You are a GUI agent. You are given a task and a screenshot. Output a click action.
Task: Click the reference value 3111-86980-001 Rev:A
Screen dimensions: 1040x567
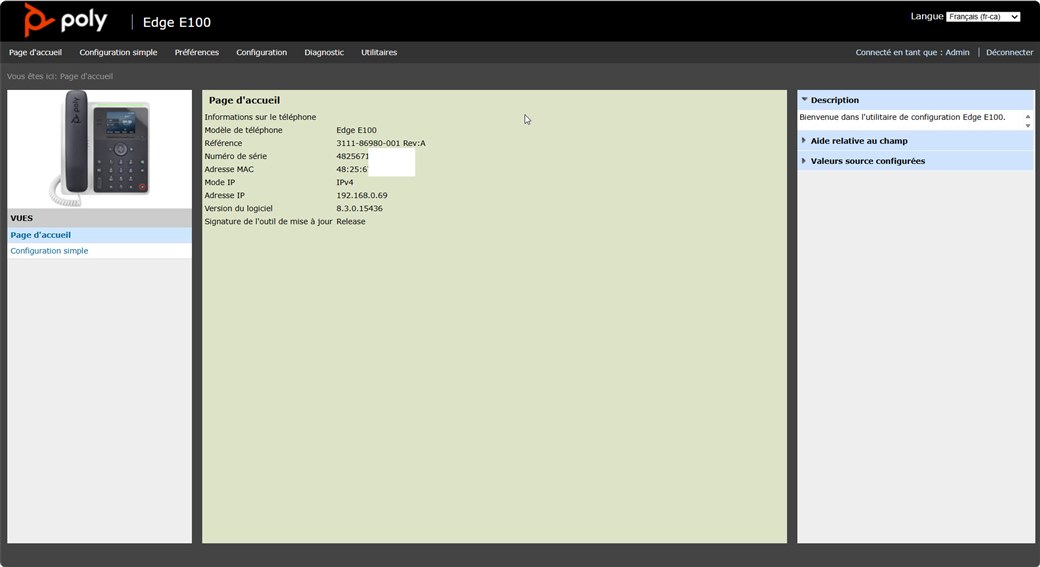381,143
